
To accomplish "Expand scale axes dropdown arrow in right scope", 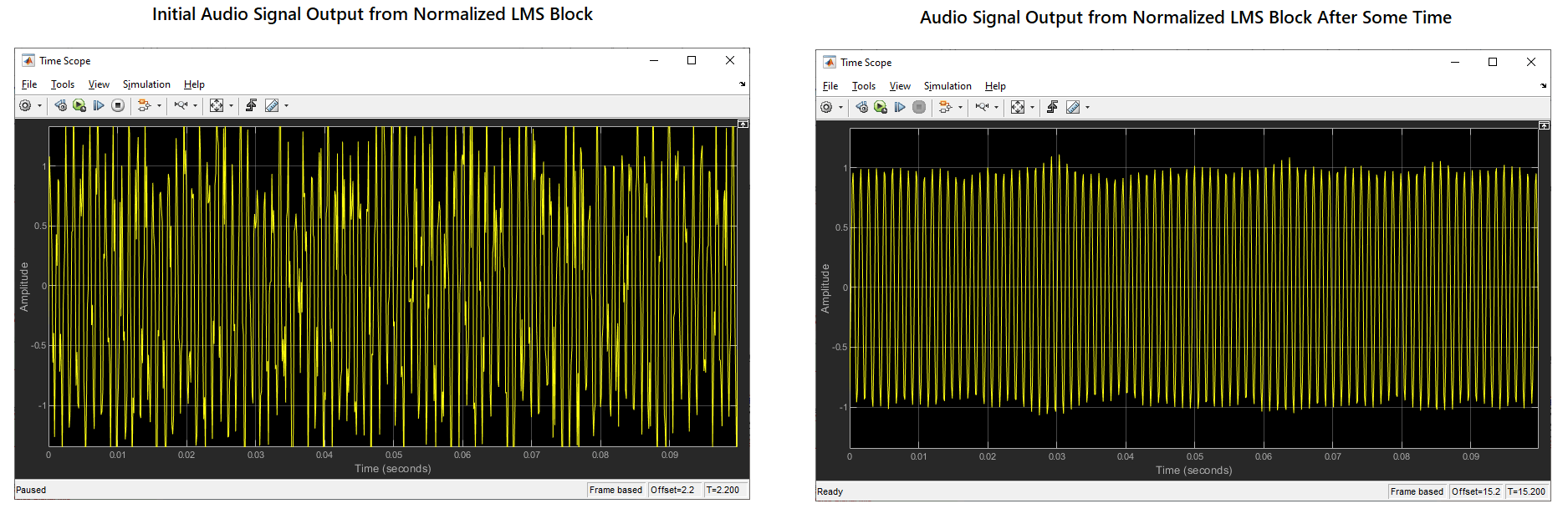I will tap(1033, 108).
